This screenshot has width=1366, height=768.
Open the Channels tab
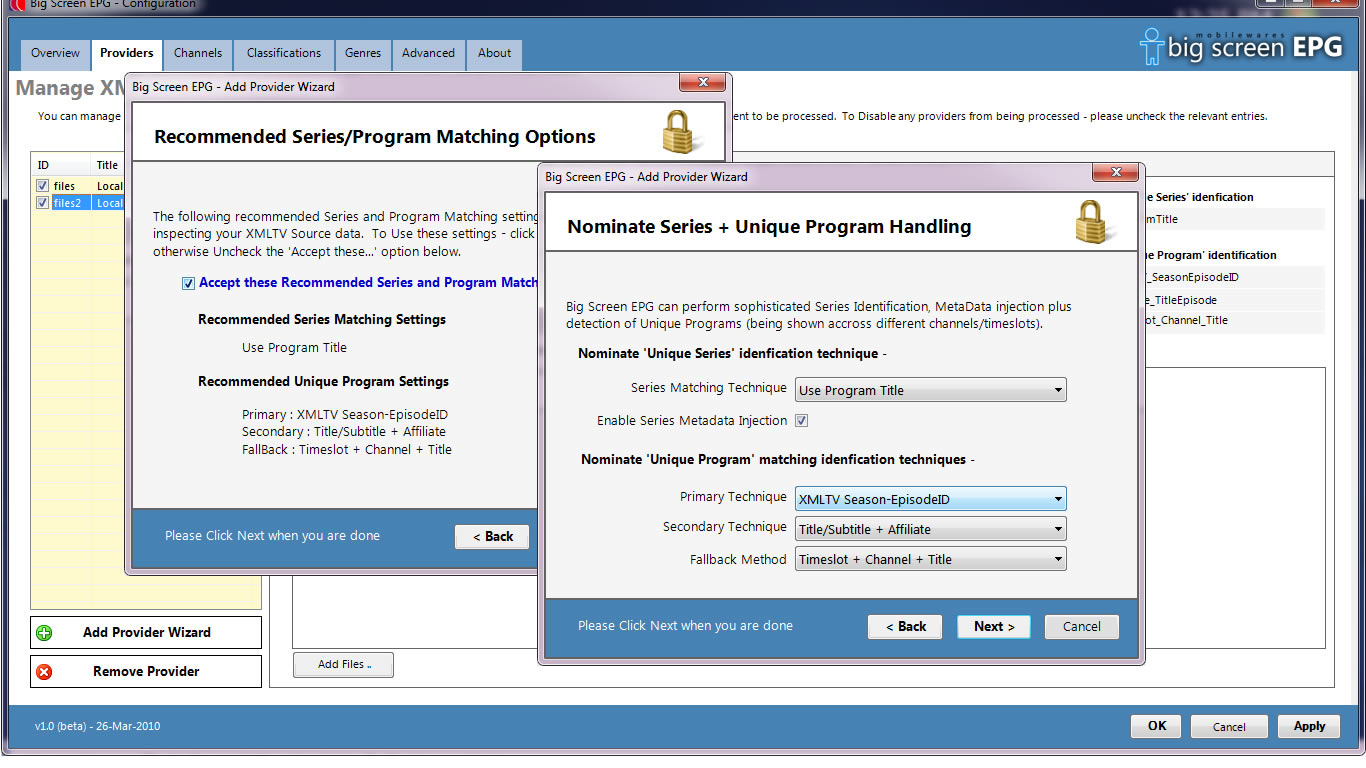[198, 54]
